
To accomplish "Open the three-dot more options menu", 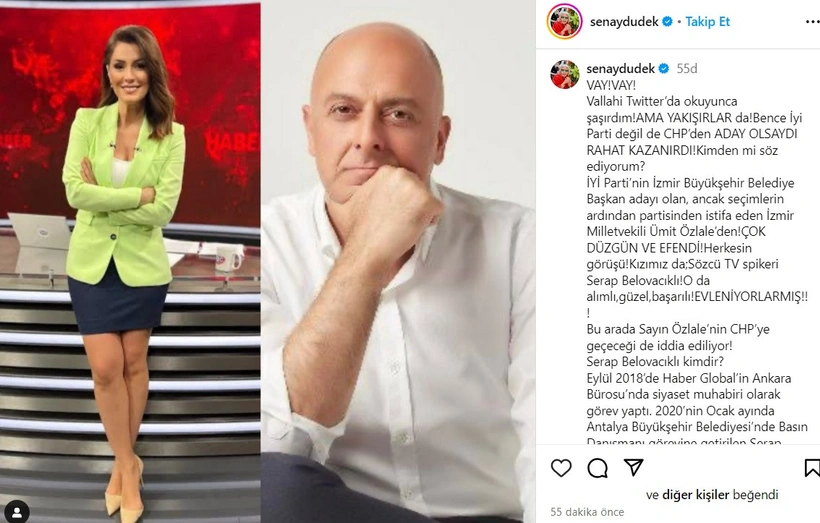I will pos(812,22).
